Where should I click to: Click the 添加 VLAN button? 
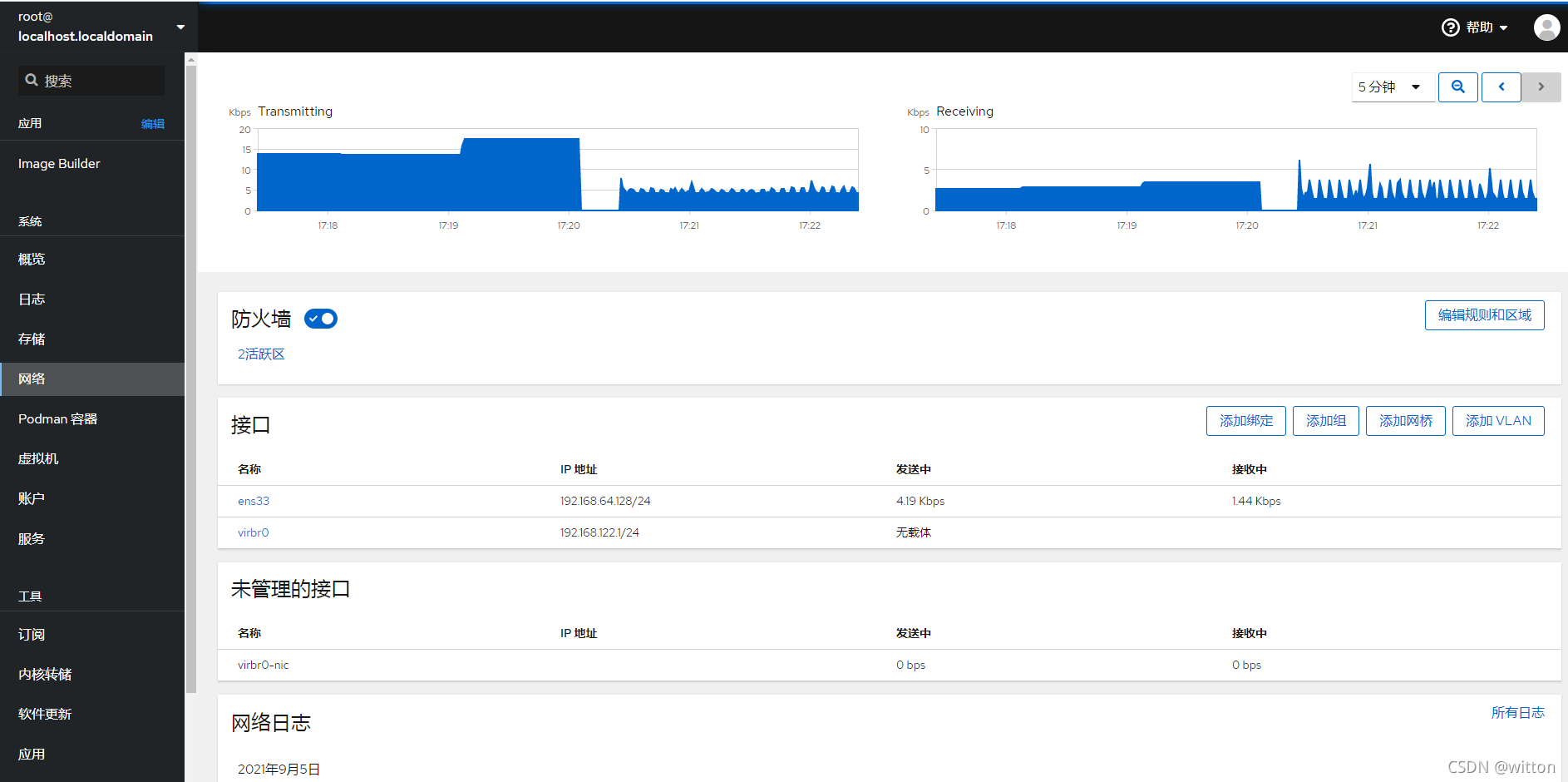click(1498, 421)
